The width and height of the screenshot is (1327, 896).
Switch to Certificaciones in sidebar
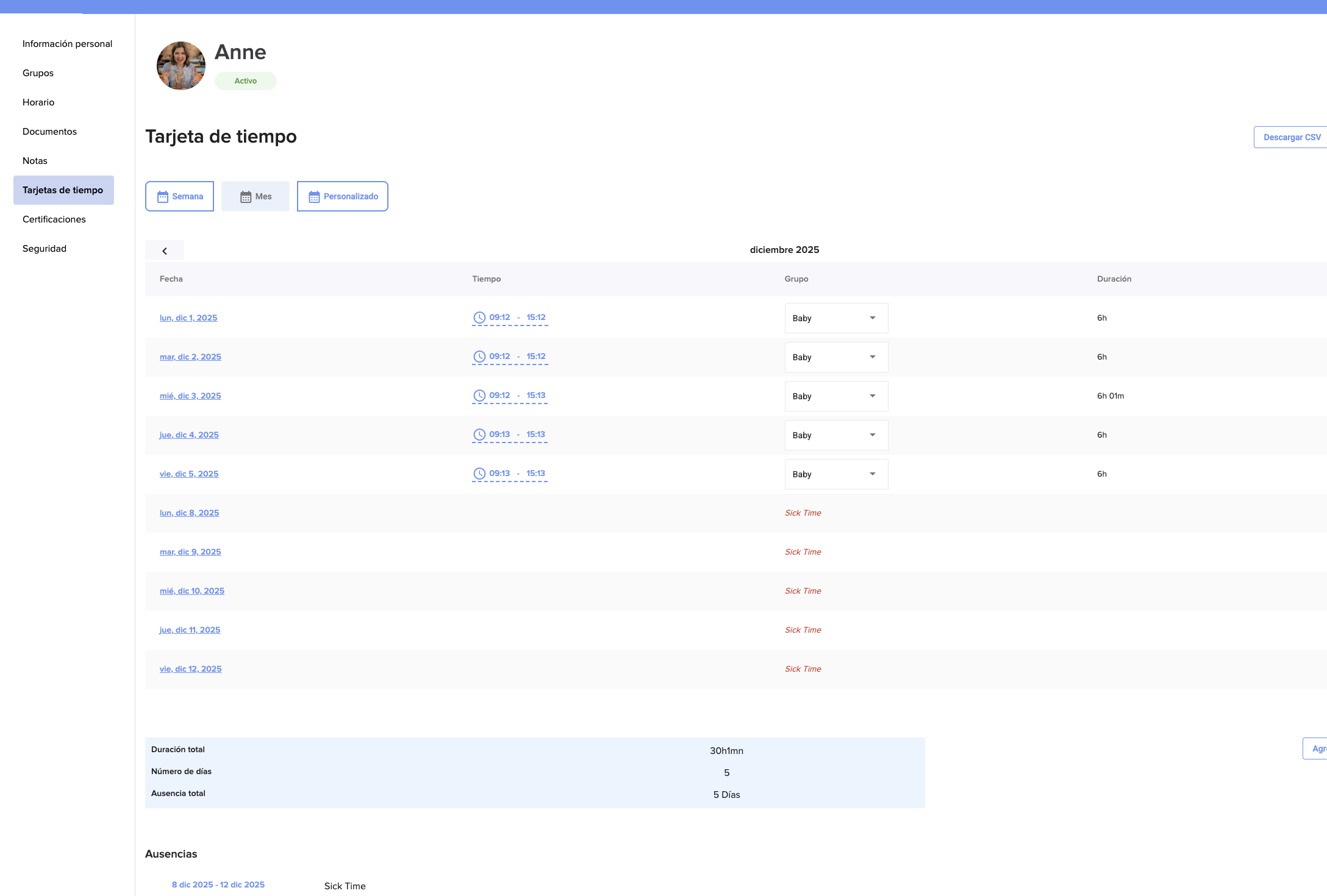(x=54, y=219)
